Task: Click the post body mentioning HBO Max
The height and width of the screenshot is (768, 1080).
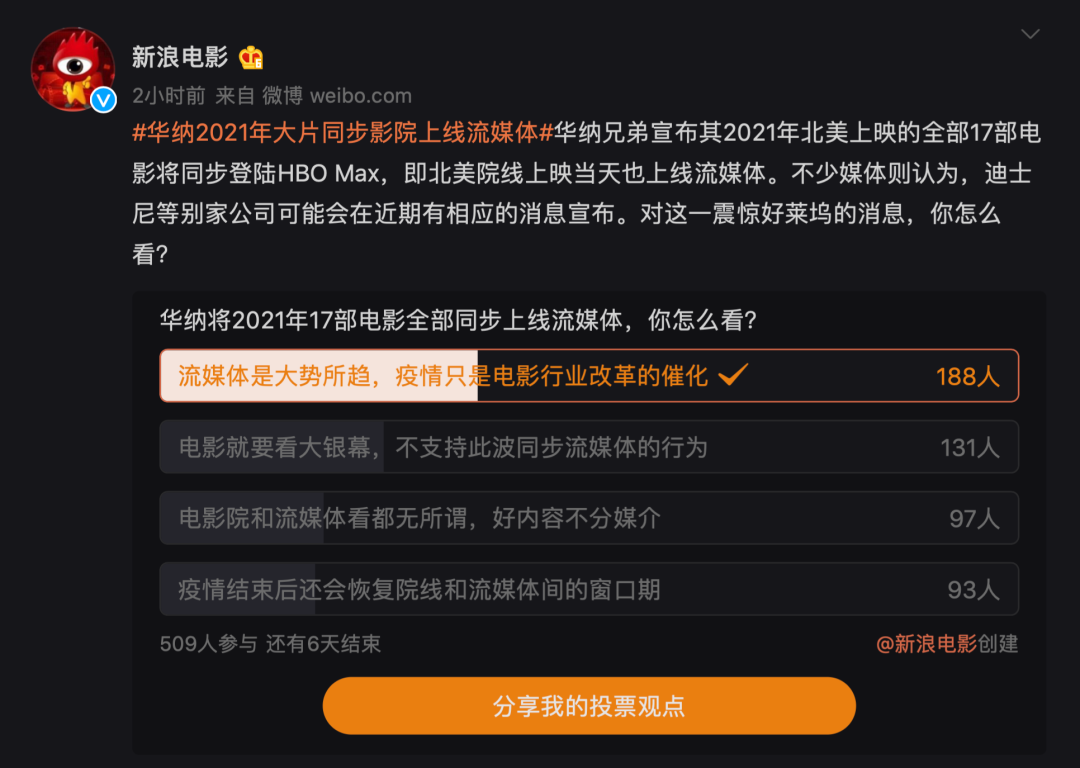Action: pyautogui.click(x=580, y=174)
